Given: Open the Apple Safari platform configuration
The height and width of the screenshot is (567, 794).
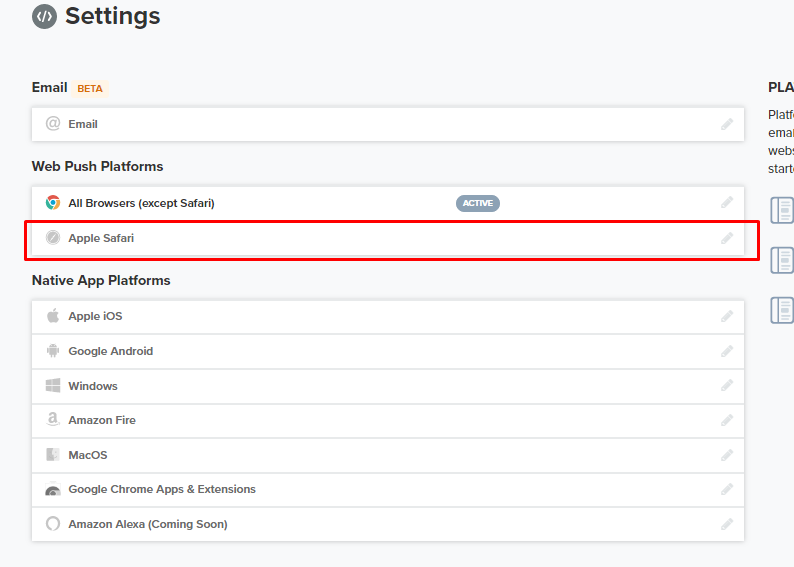Looking at the screenshot, I should pos(101,238).
